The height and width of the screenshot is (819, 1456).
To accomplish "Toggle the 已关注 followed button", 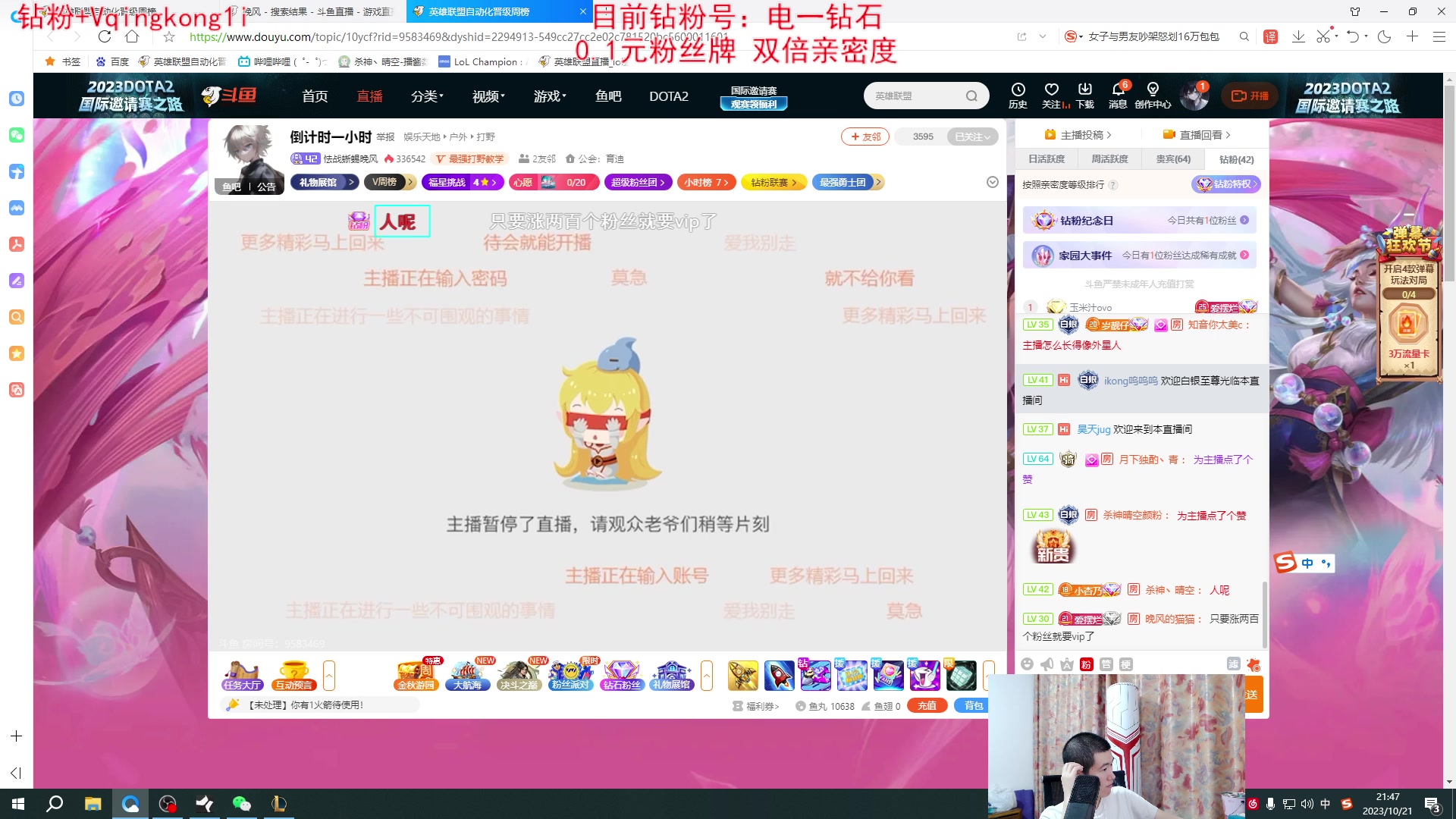I will tap(972, 136).
